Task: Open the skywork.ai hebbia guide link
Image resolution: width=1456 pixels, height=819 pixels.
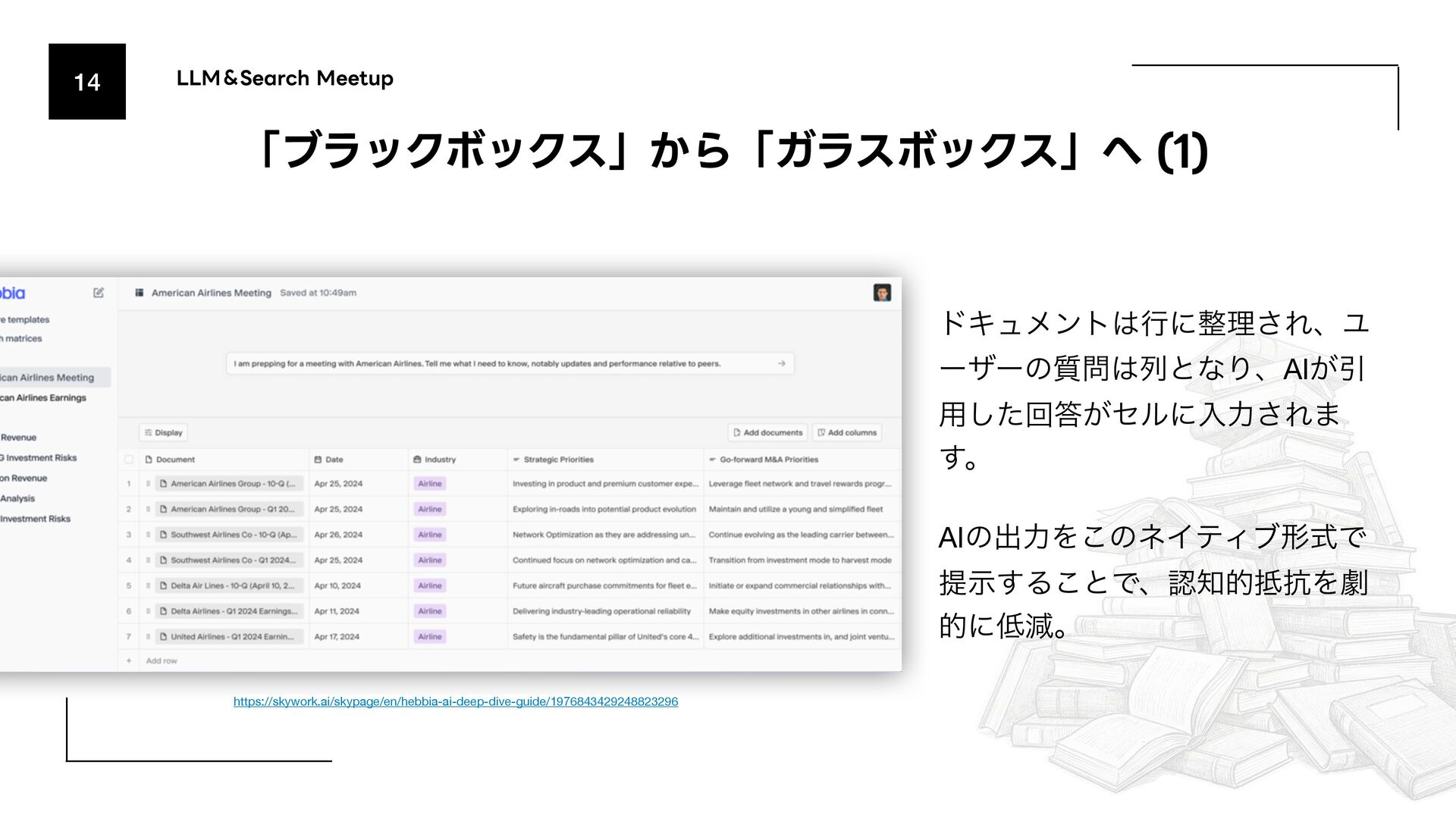Action: pyautogui.click(x=455, y=702)
